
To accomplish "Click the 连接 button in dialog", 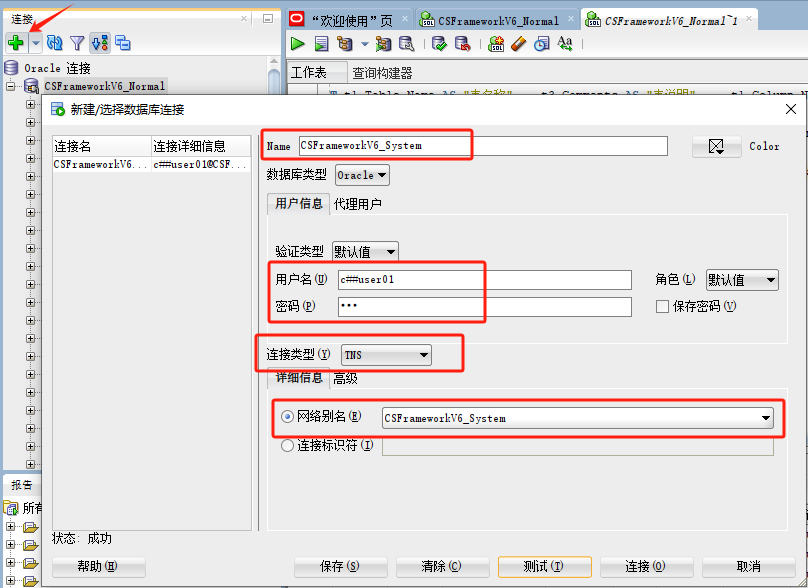I will tap(647, 566).
